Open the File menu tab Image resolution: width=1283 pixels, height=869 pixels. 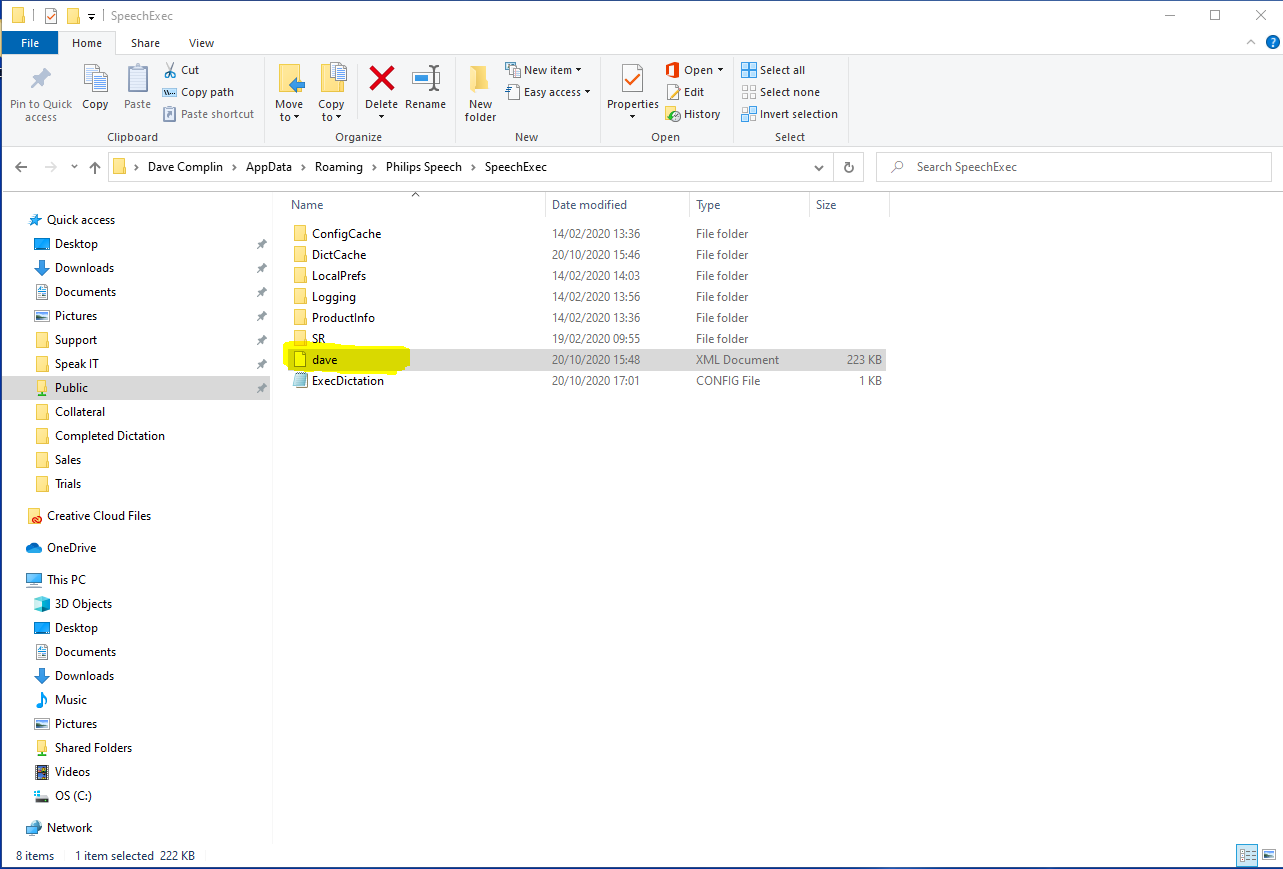(30, 43)
